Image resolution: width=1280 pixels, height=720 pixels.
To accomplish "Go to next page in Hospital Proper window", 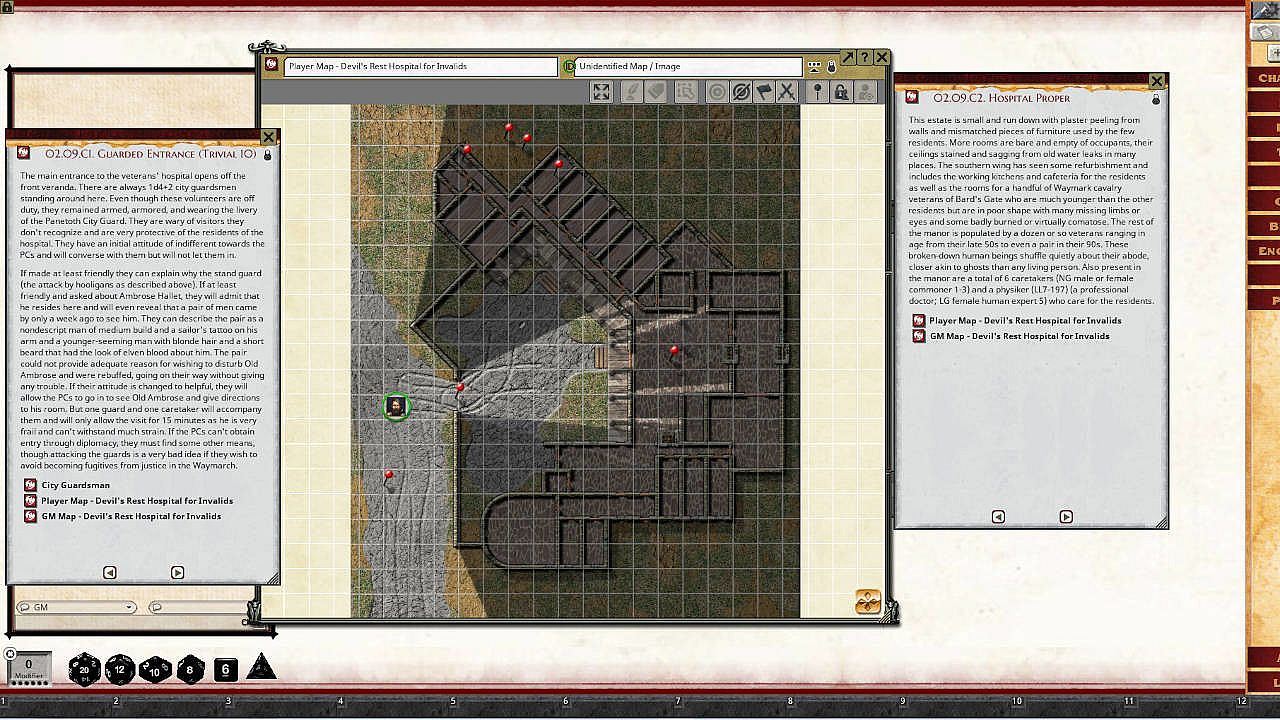I will [1066, 517].
